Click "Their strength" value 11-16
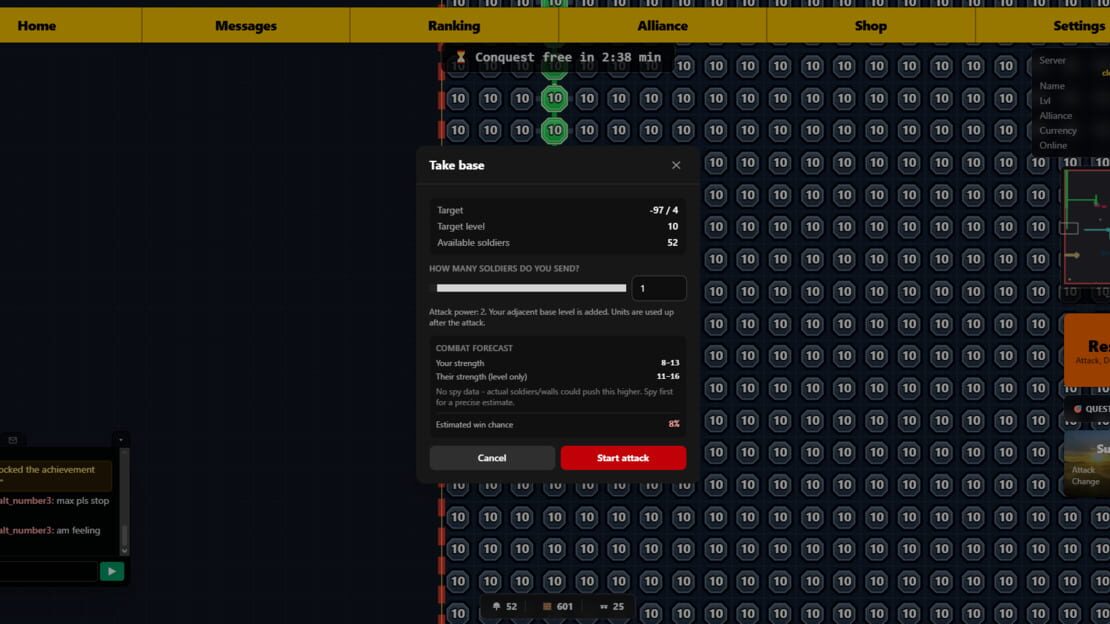Screen dimensions: 1110x624 coord(668,377)
